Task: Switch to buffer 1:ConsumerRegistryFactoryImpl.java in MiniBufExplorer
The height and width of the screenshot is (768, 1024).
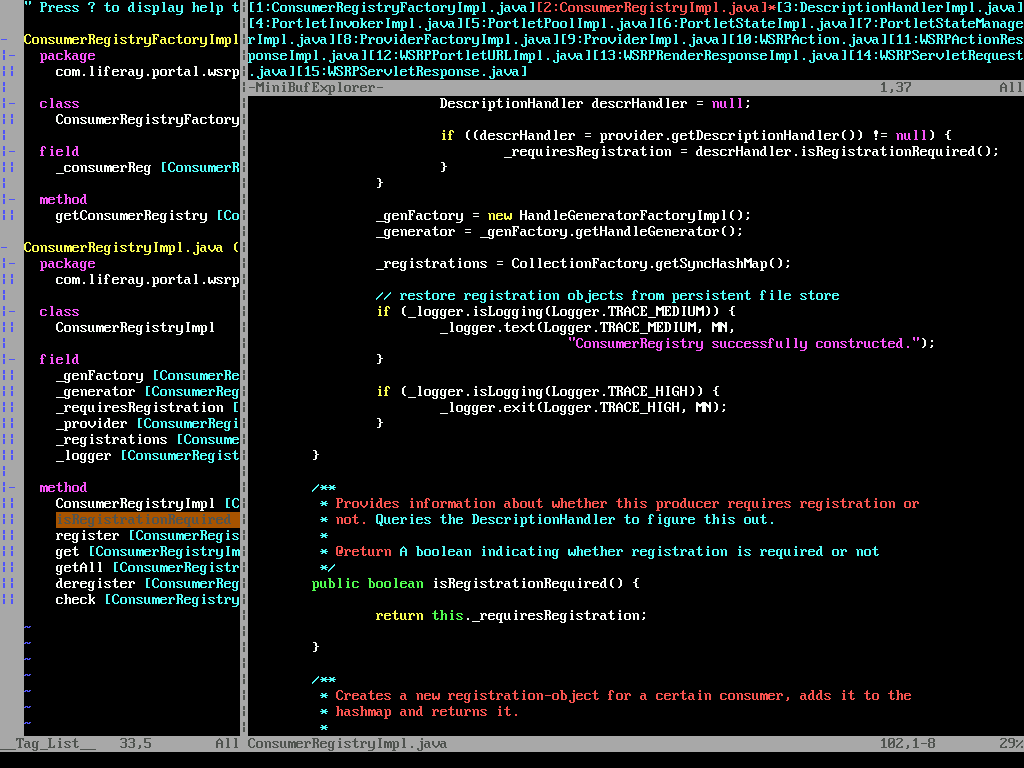Action: 391,8
